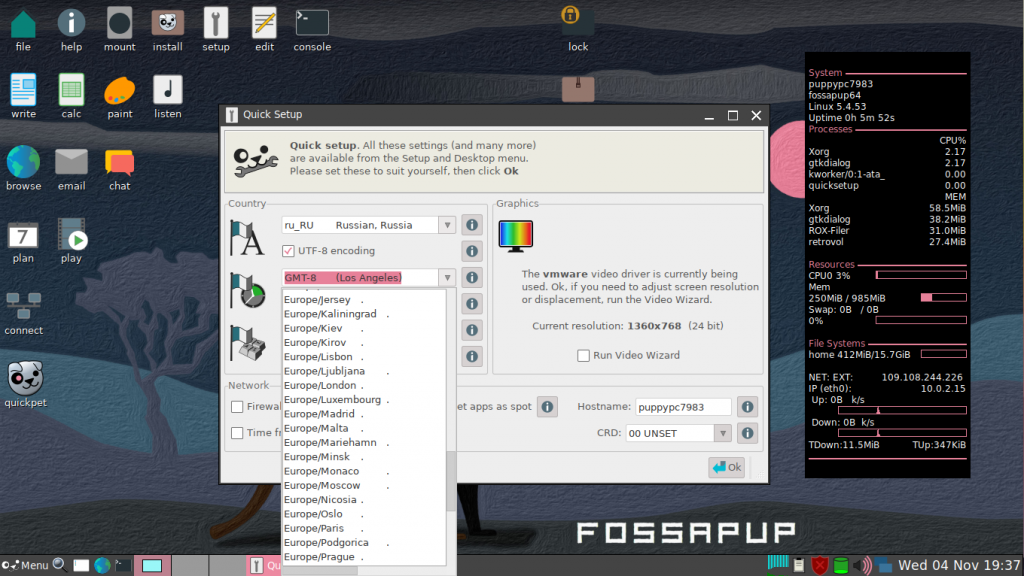Open the CRD 00 UNSET dropdown
1024x576 pixels.
tap(677, 433)
